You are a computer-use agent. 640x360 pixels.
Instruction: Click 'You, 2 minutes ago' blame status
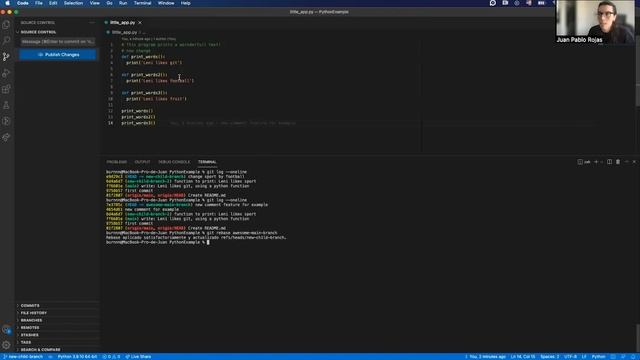point(485,357)
